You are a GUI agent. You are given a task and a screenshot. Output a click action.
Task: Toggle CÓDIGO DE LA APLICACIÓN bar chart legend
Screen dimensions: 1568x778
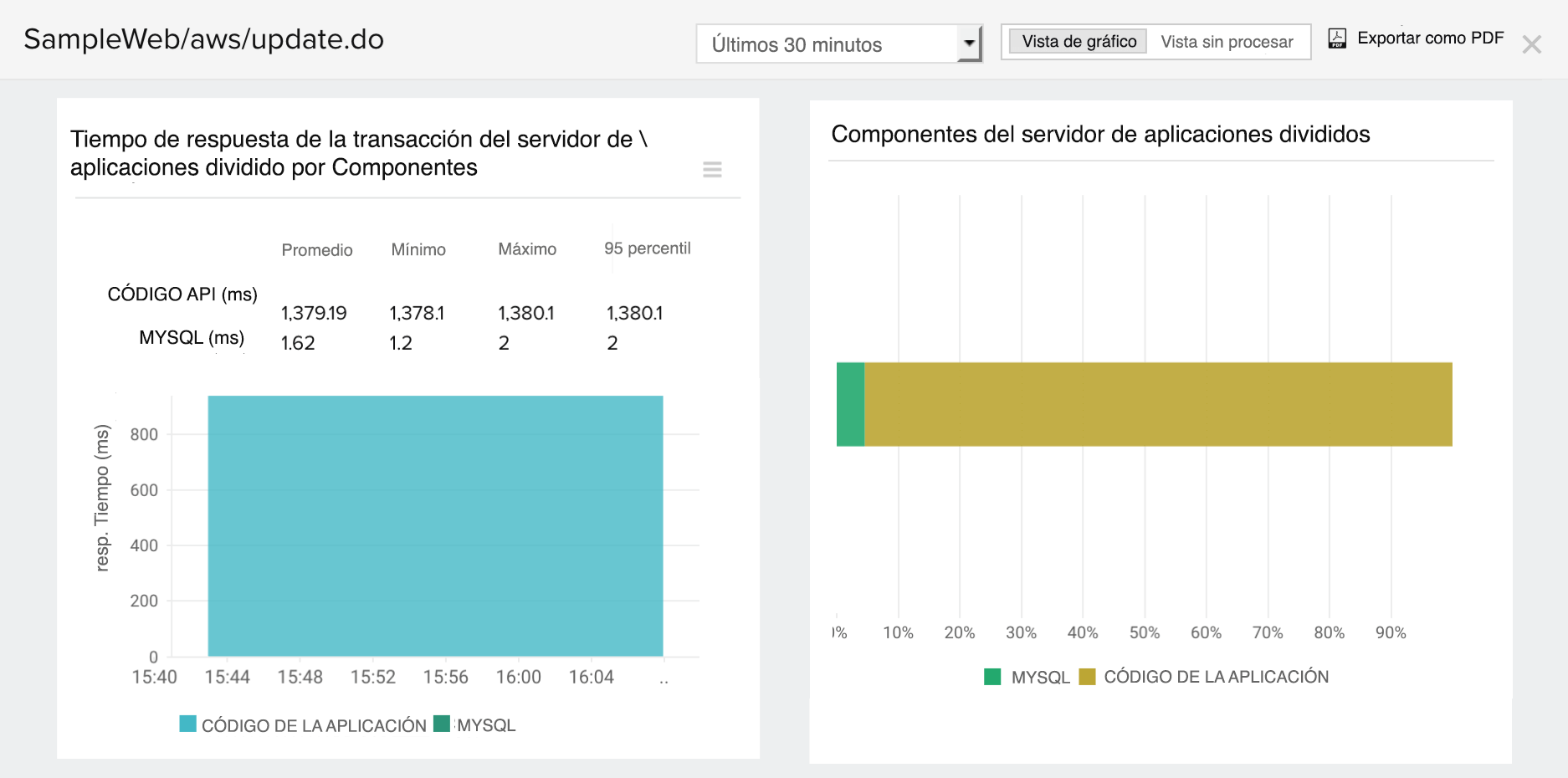[x=1216, y=677]
